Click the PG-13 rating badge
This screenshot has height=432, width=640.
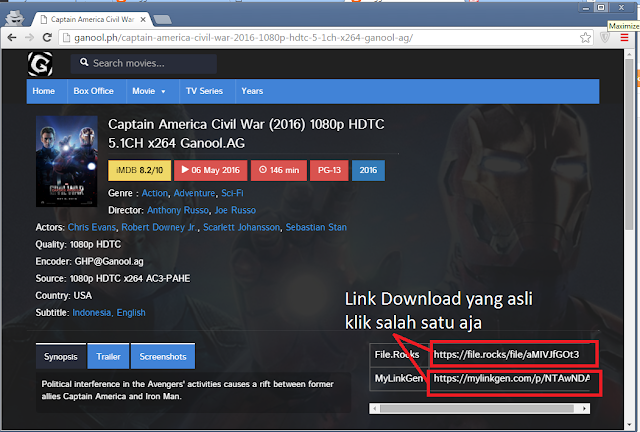pos(329,170)
